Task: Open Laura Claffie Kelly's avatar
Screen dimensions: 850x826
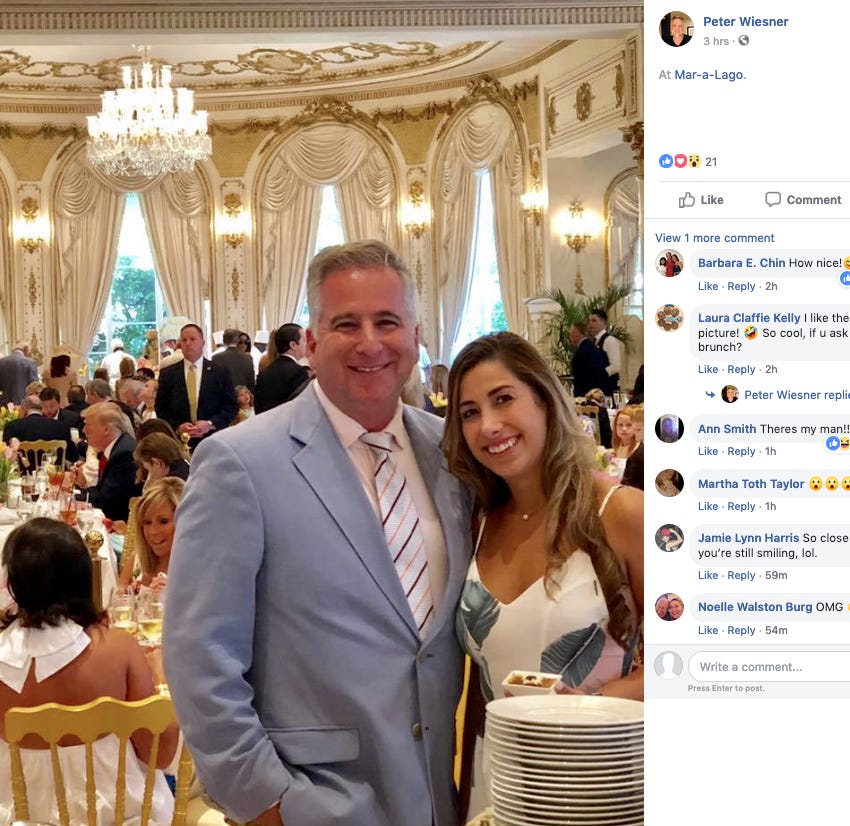Action: [x=669, y=318]
